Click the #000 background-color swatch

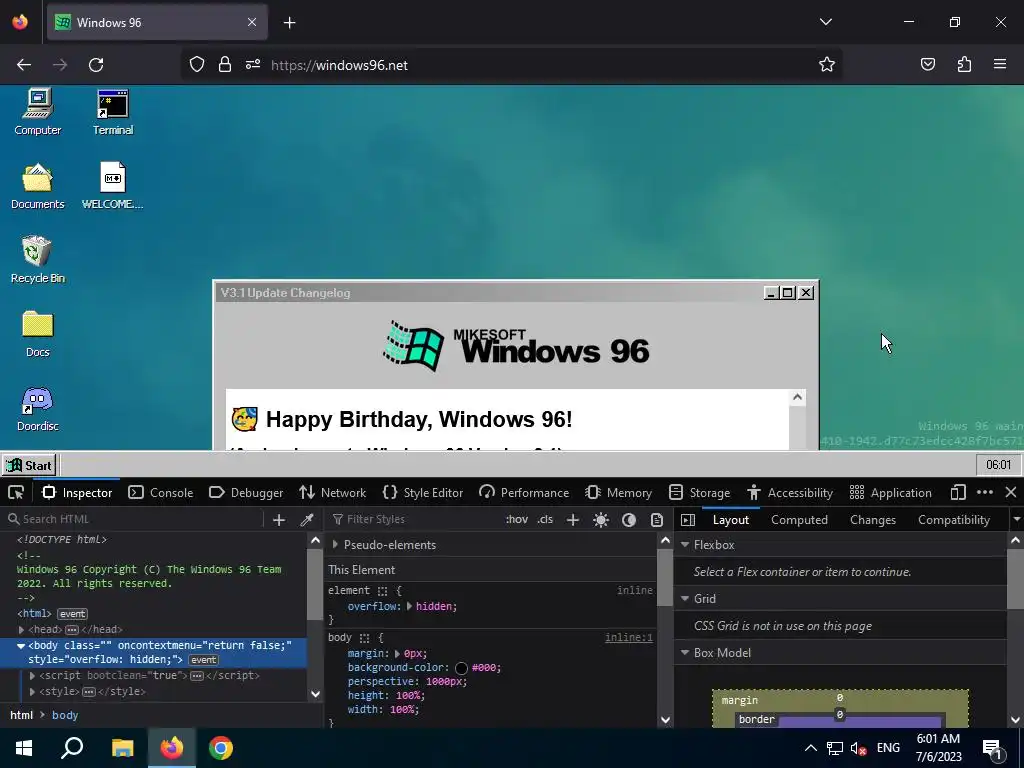pyautogui.click(x=461, y=668)
